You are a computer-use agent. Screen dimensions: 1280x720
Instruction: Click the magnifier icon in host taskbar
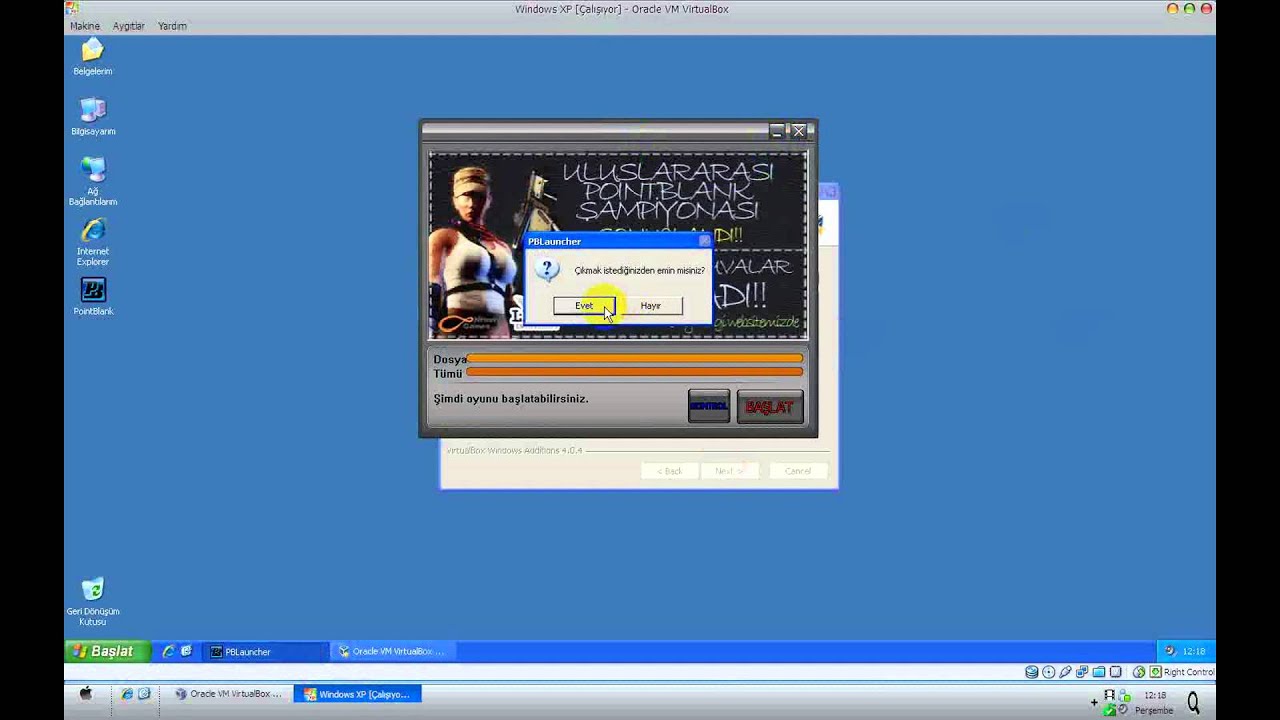(x=1192, y=704)
